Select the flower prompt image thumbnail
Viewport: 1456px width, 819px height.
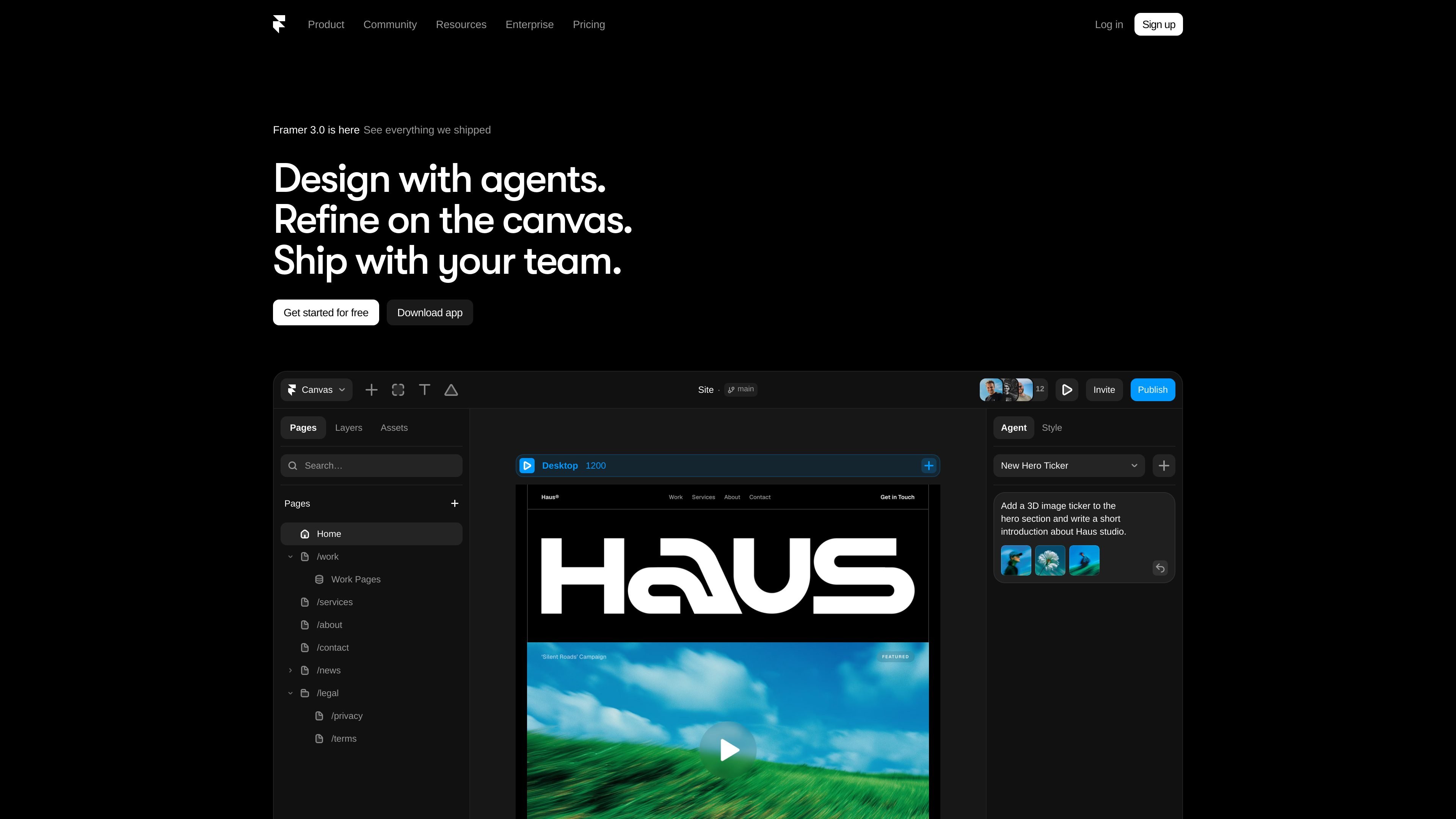[x=1050, y=561]
